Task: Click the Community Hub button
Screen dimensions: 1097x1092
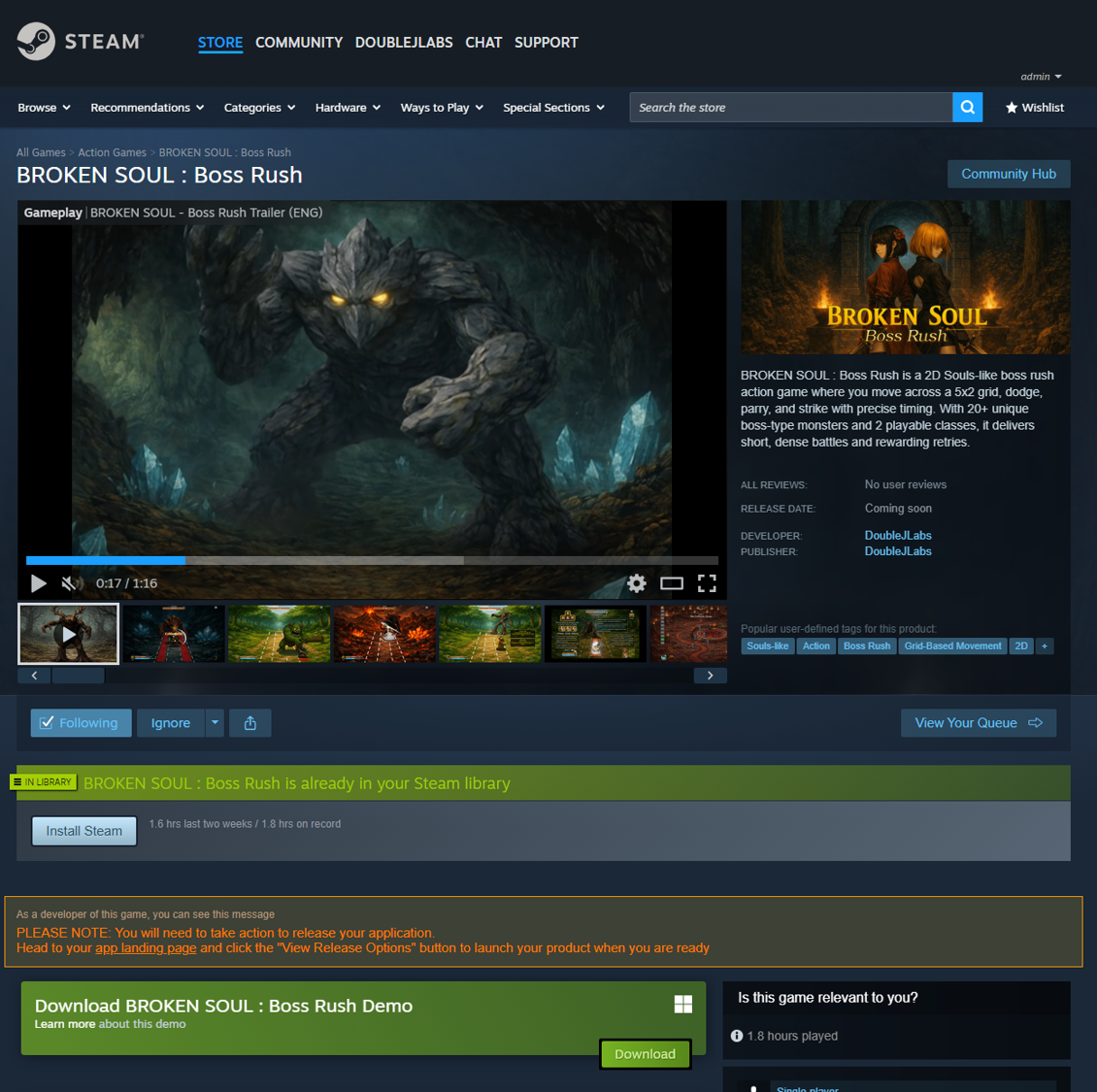Action: [1008, 174]
